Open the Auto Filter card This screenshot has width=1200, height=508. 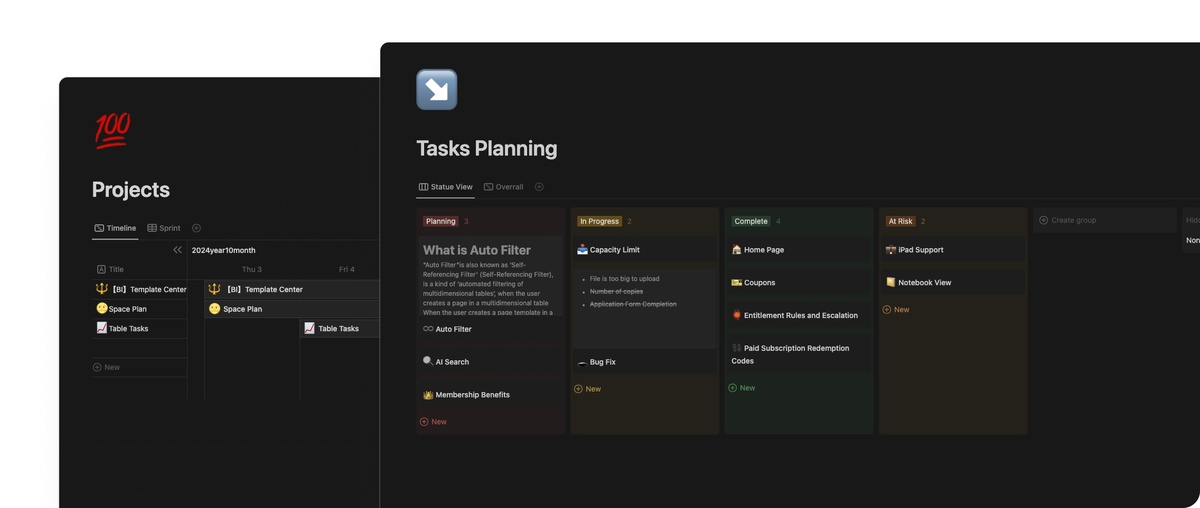click(x=490, y=329)
